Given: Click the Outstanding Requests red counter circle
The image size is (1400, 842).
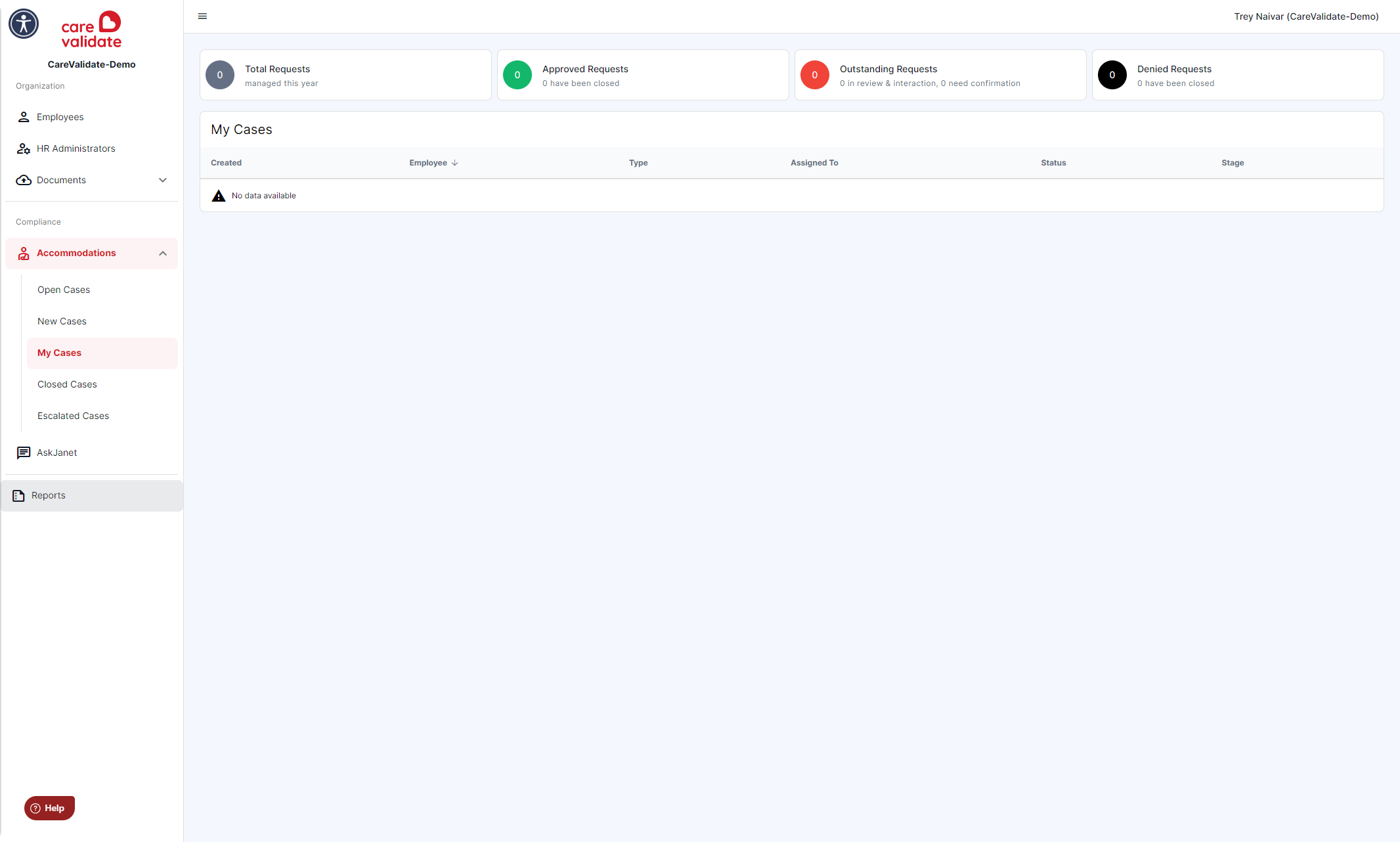Looking at the screenshot, I should 815,75.
